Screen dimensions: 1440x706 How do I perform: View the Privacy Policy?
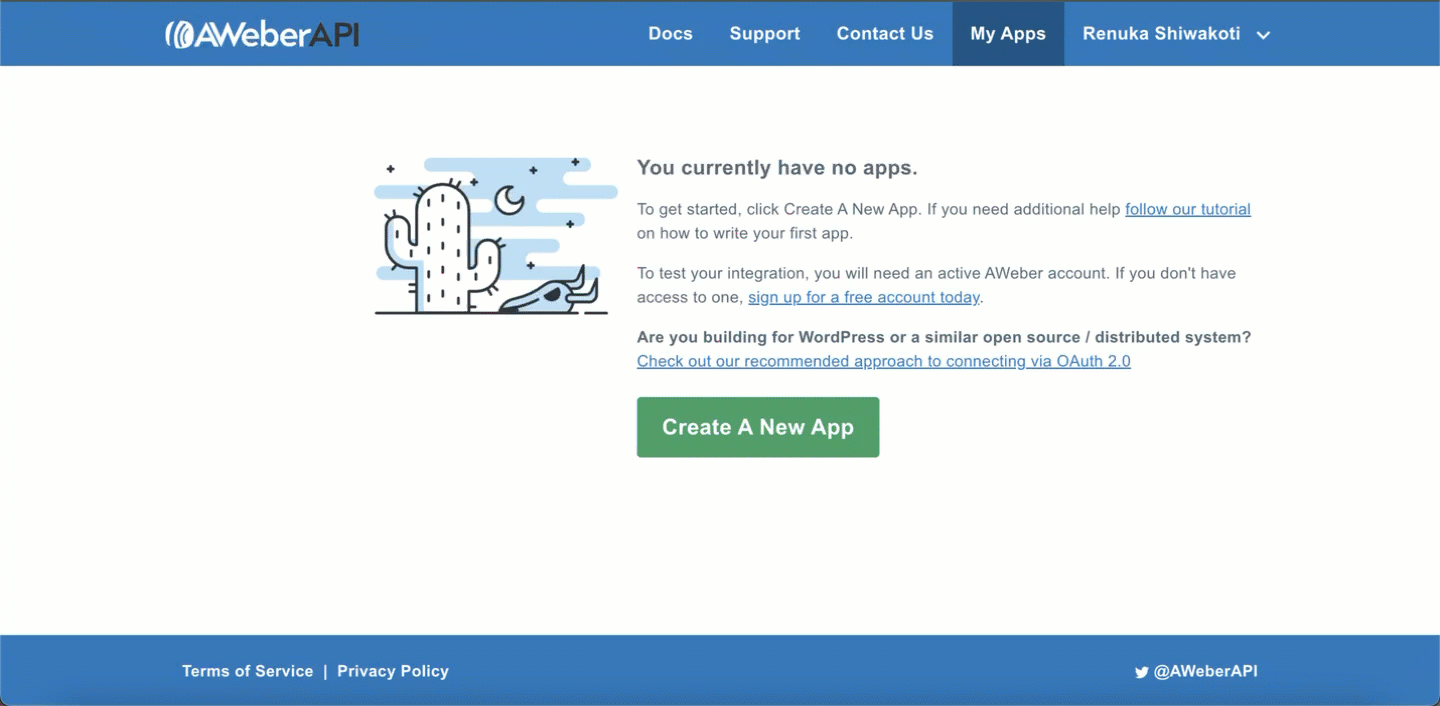click(392, 671)
